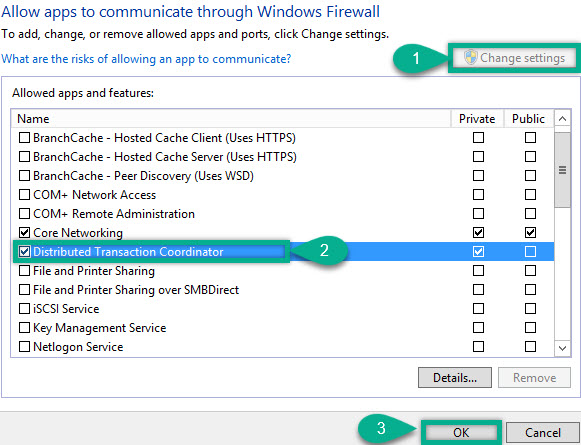Enable Public for BranchCache Peer Discovery
The height and width of the screenshot is (445, 581).
[530, 175]
